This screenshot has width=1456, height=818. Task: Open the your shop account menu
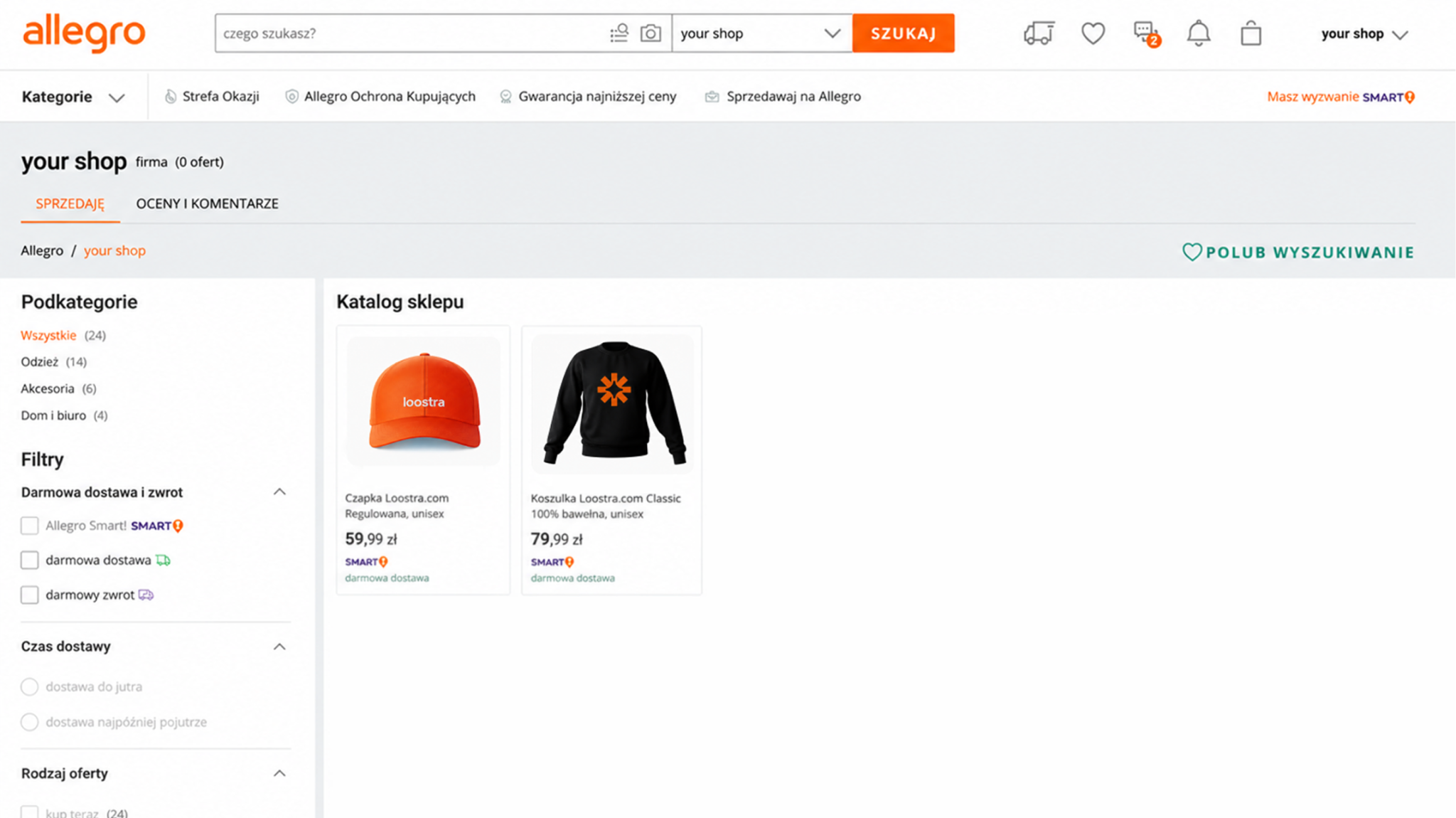1364,34
